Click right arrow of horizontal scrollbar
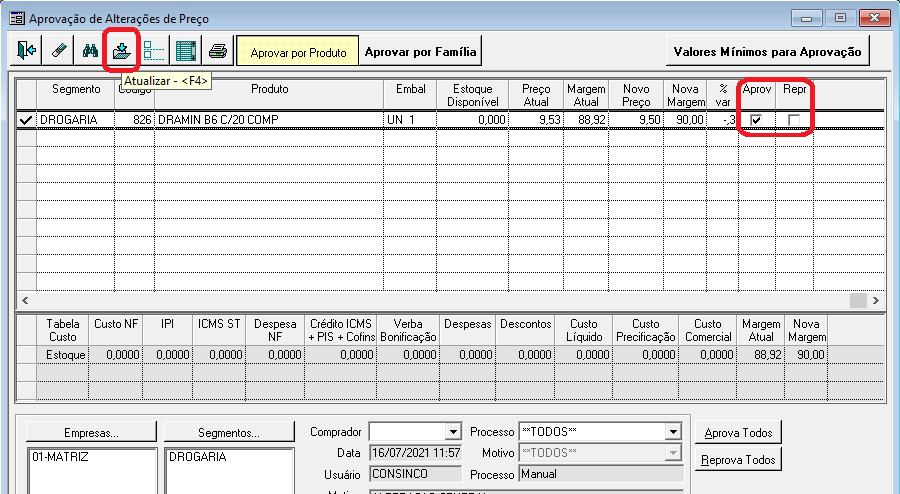 [x=875, y=300]
